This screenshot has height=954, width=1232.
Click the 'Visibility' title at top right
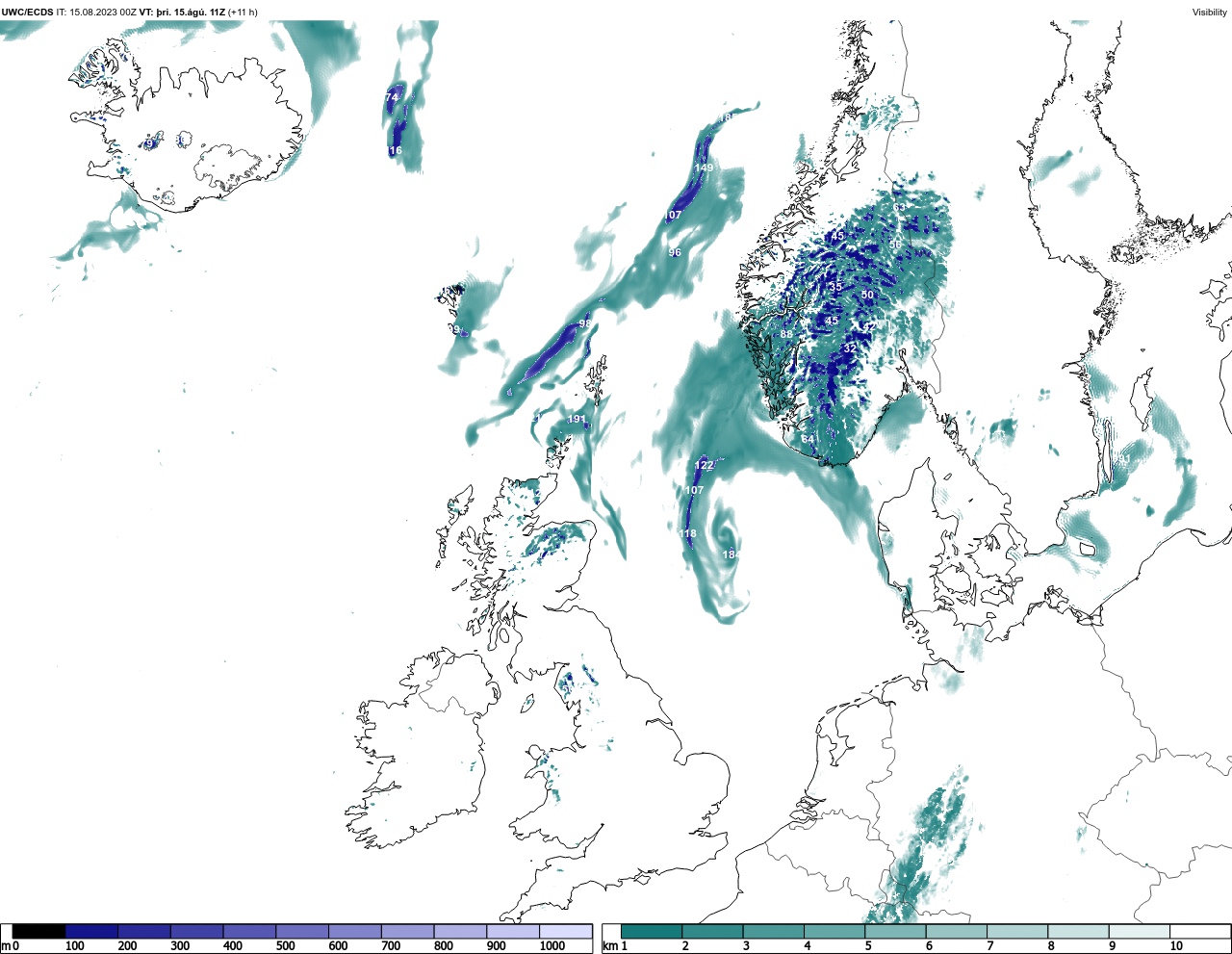(x=1210, y=13)
